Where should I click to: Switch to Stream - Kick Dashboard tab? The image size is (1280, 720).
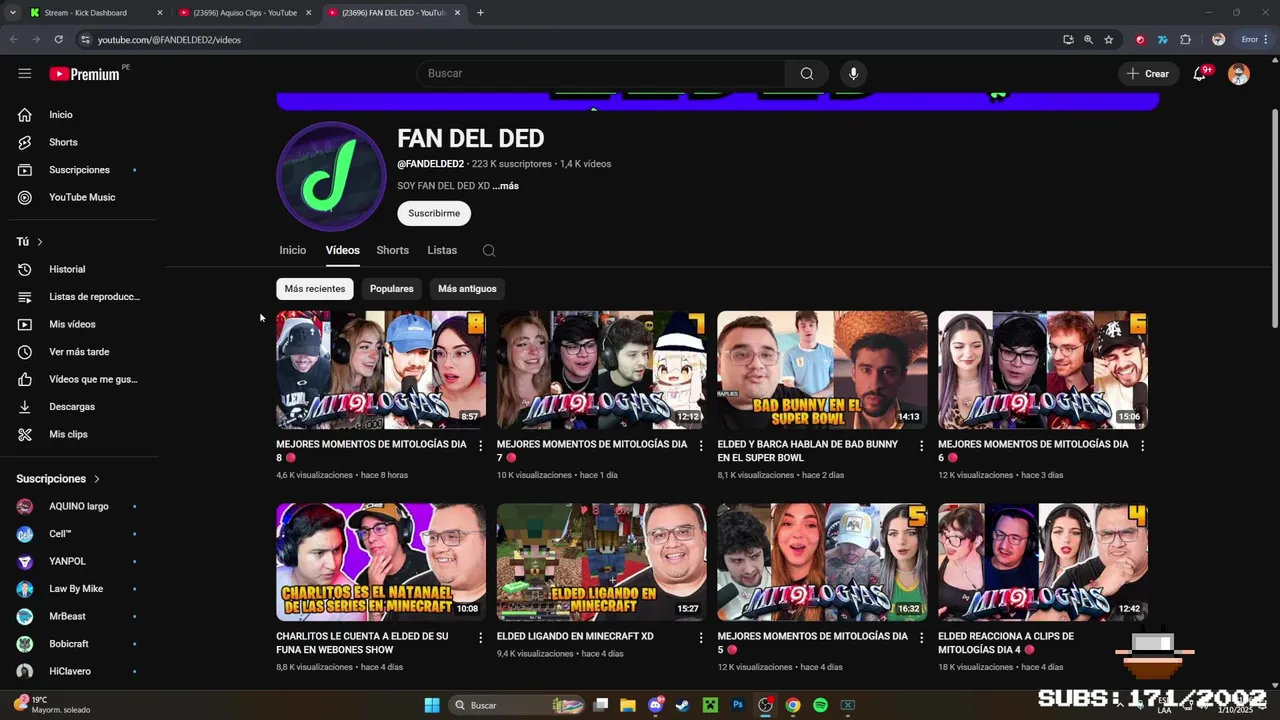(95, 13)
